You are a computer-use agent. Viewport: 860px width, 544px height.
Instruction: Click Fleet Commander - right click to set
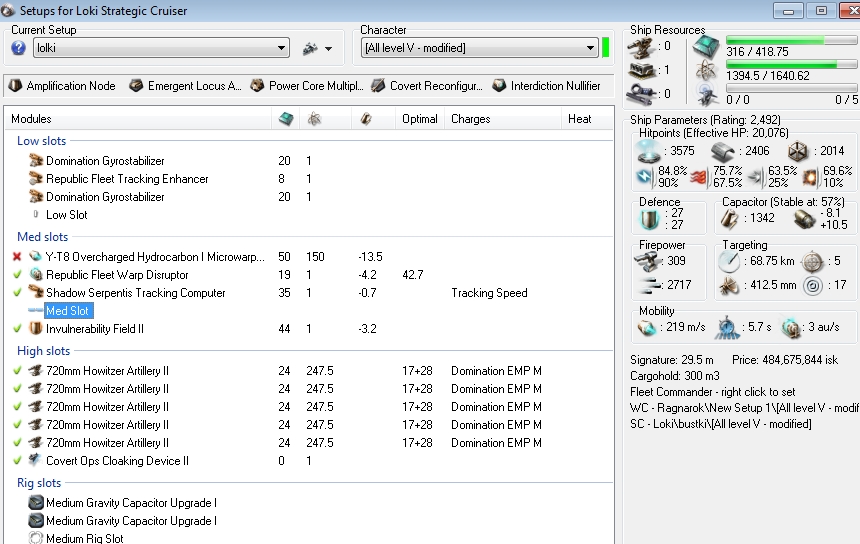coord(713,392)
